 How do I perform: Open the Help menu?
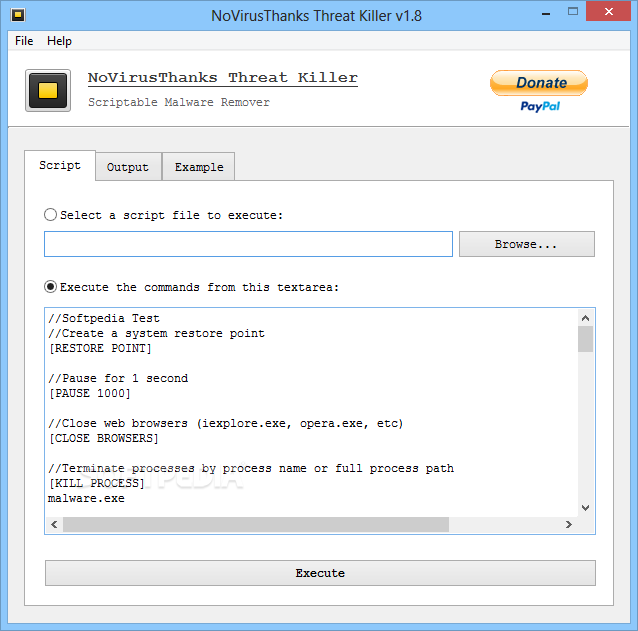59,41
